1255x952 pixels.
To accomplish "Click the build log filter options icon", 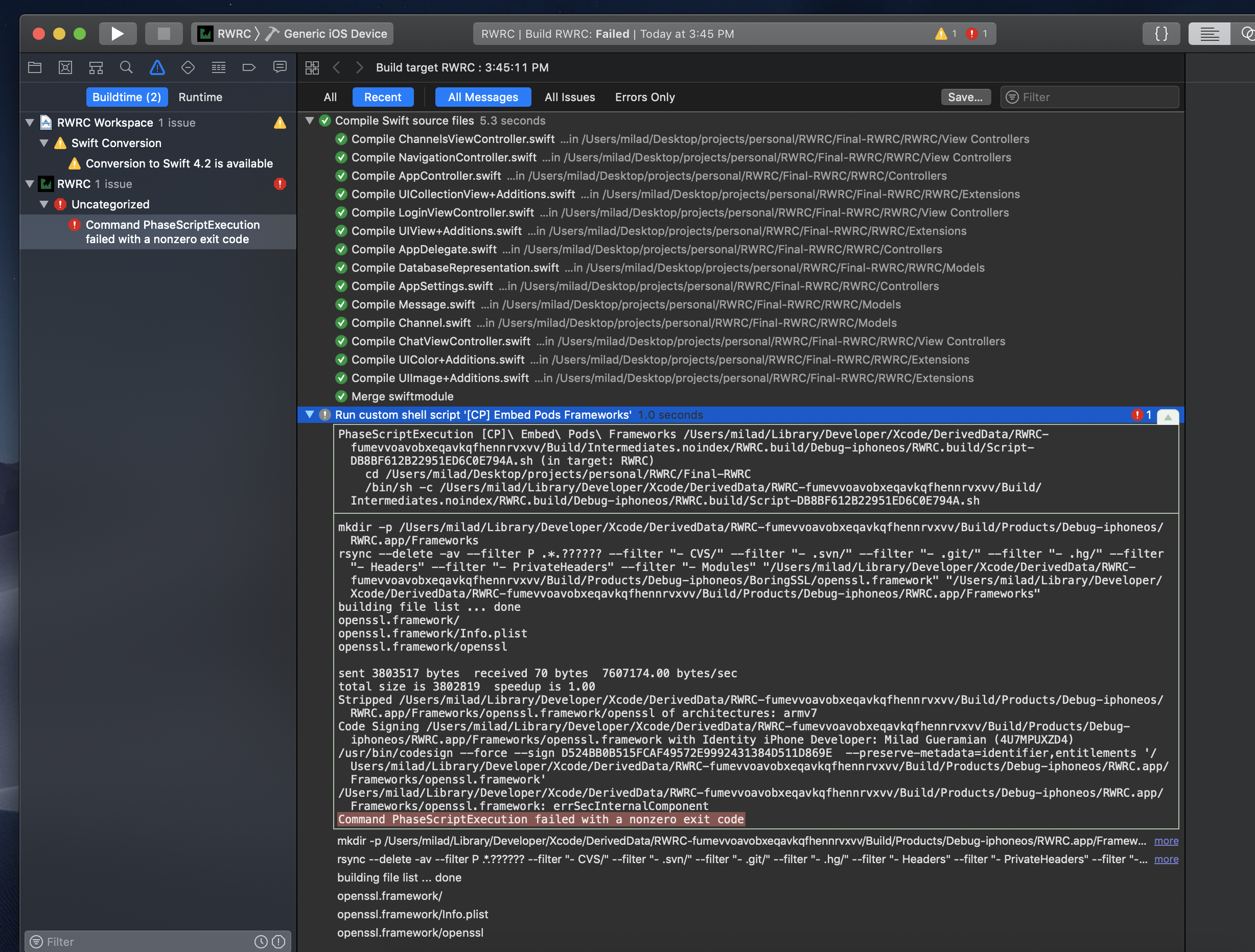I will [x=1012, y=97].
